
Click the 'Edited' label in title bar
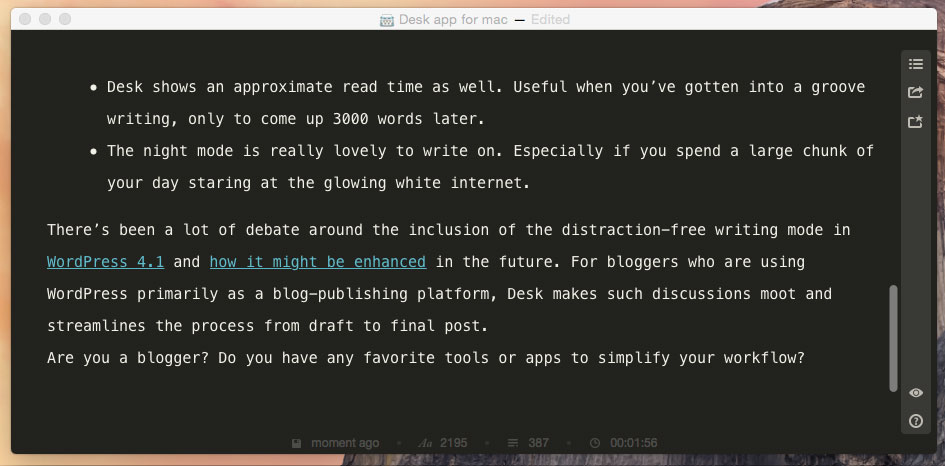[x=550, y=19]
